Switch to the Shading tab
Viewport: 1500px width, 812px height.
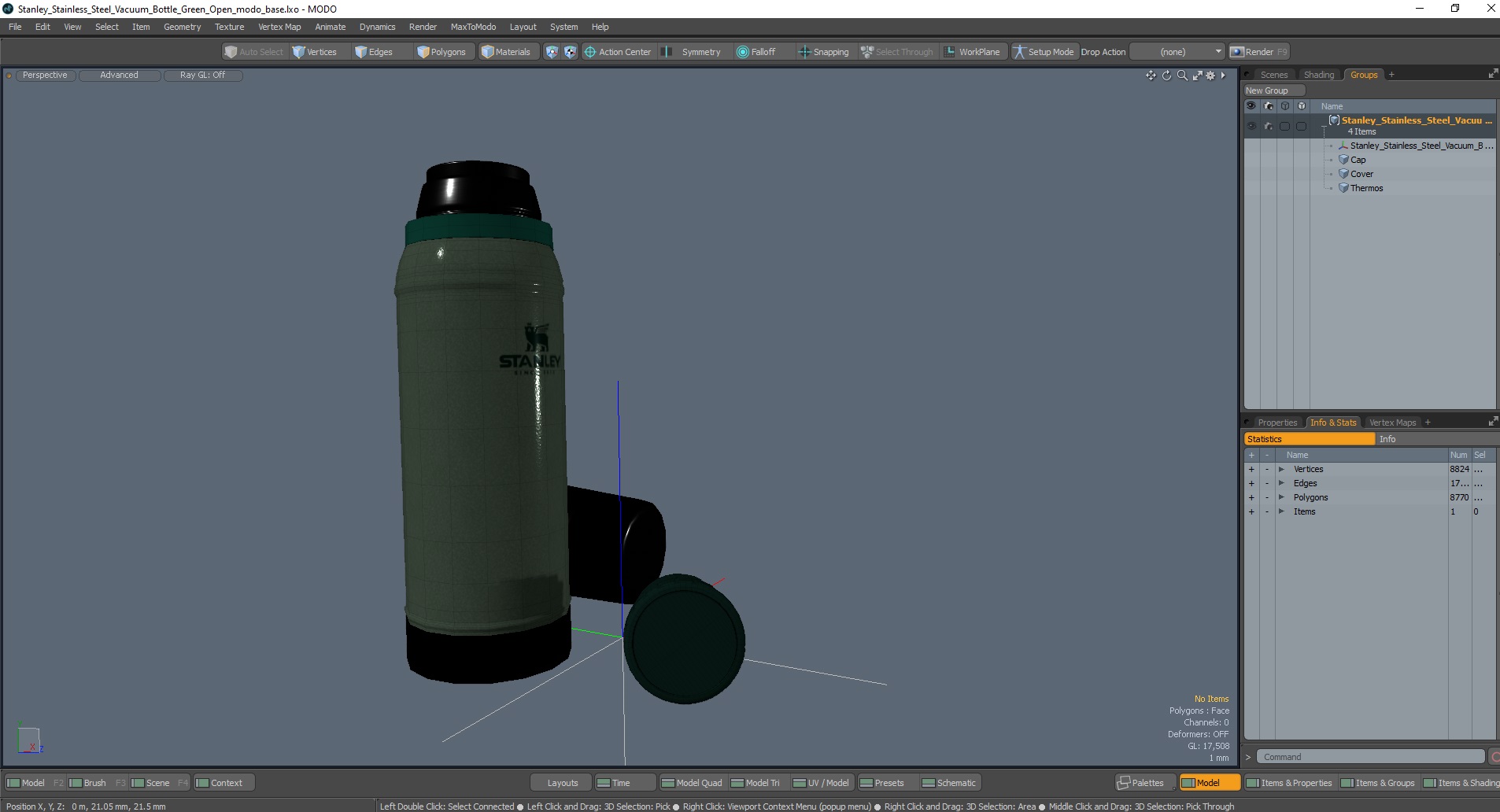(x=1319, y=75)
